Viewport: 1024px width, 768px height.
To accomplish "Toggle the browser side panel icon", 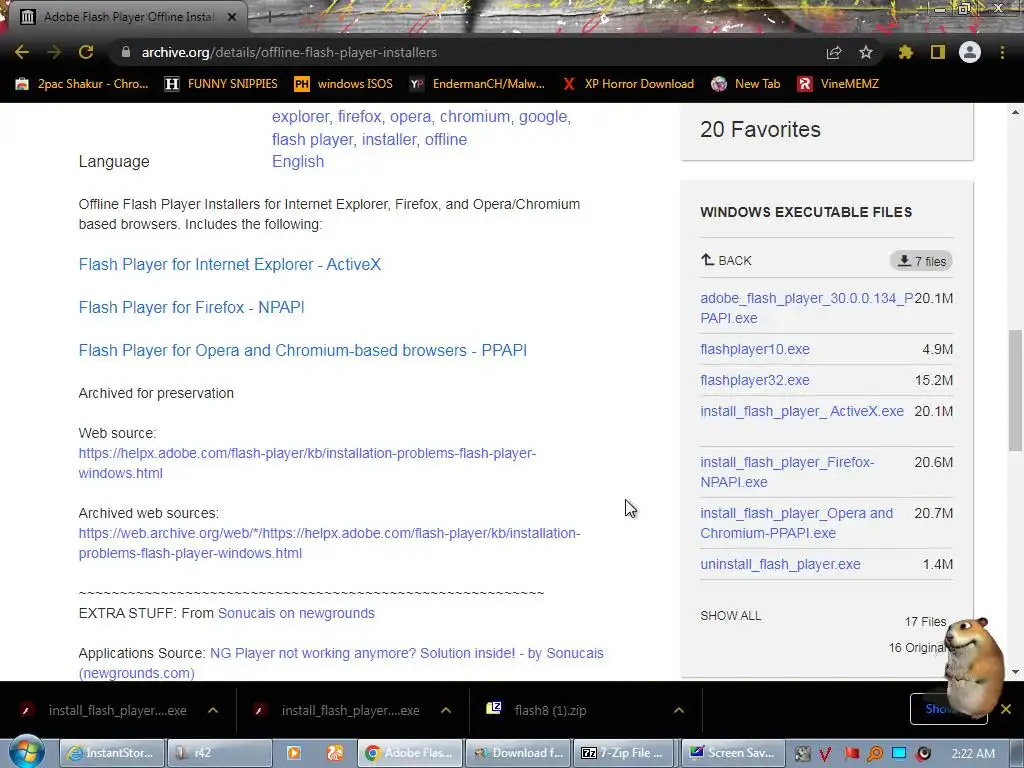I will (x=938, y=52).
